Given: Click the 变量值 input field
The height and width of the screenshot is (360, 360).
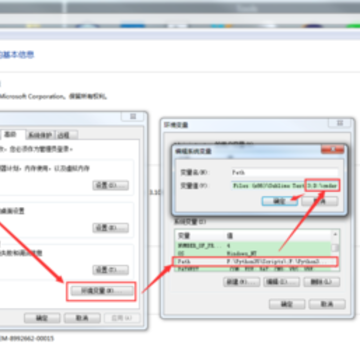Looking at the screenshot, I should 285,185.
